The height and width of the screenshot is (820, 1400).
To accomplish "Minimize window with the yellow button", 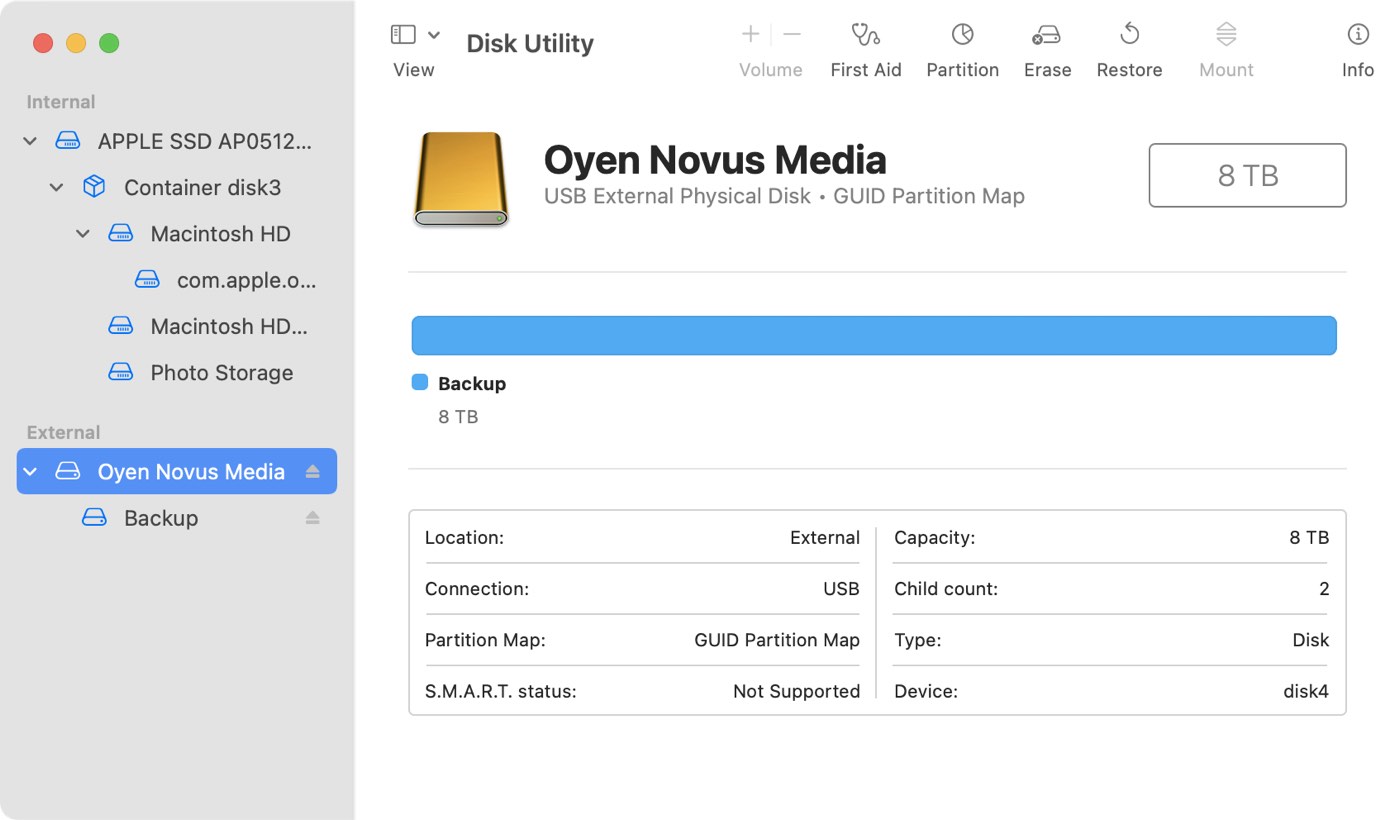I will 76,43.
